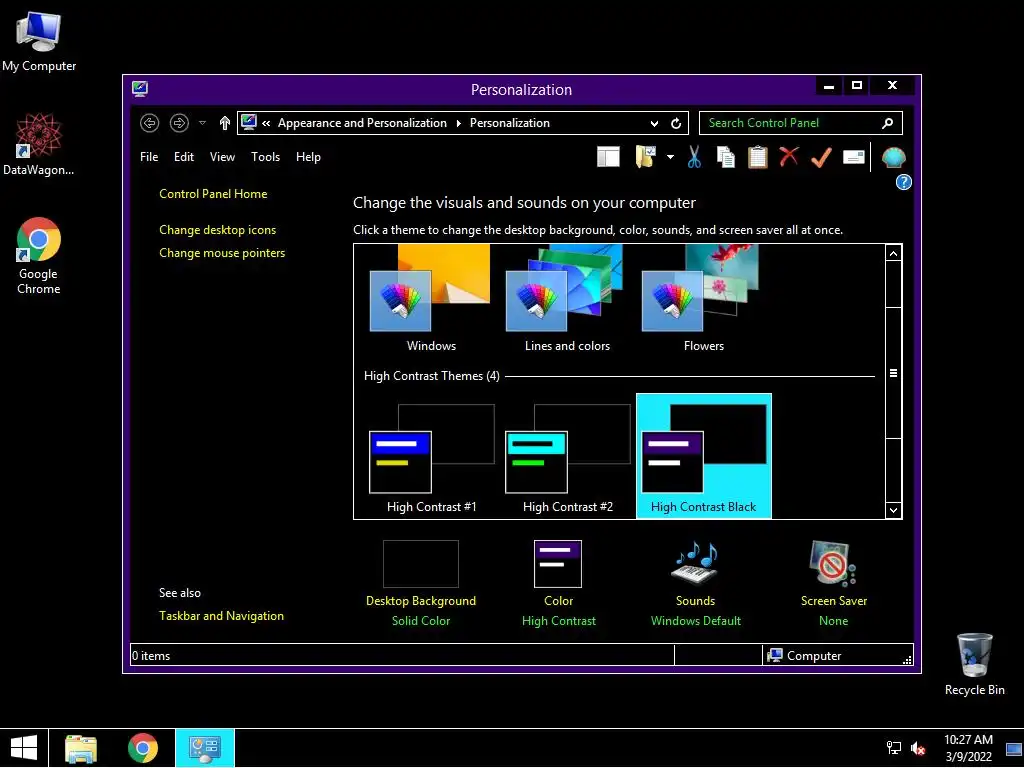Click the Paste clipboard icon
The height and width of the screenshot is (768, 1024).
click(x=758, y=157)
